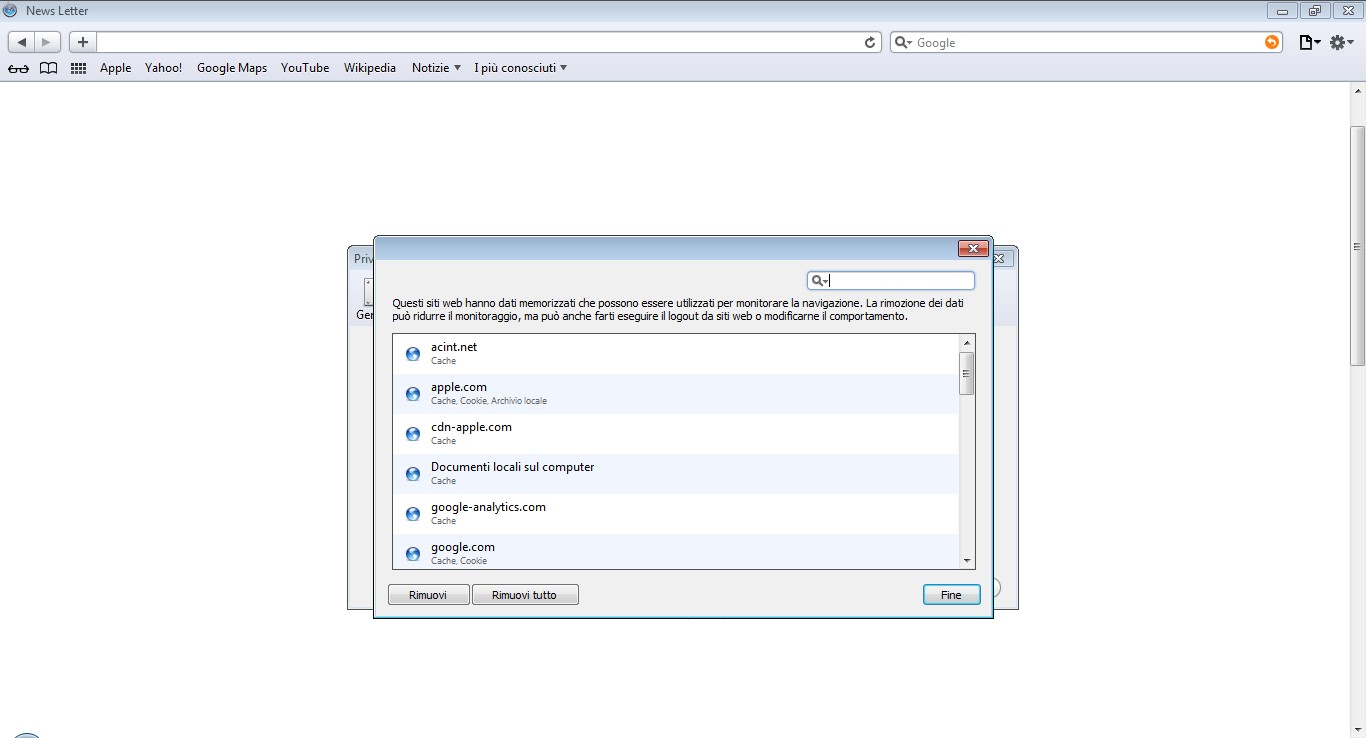Image resolution: width=1366 pixels, height=738 pixels.
Task: Open the Google Maps bookmark
Action: click(x=232, y=68)
